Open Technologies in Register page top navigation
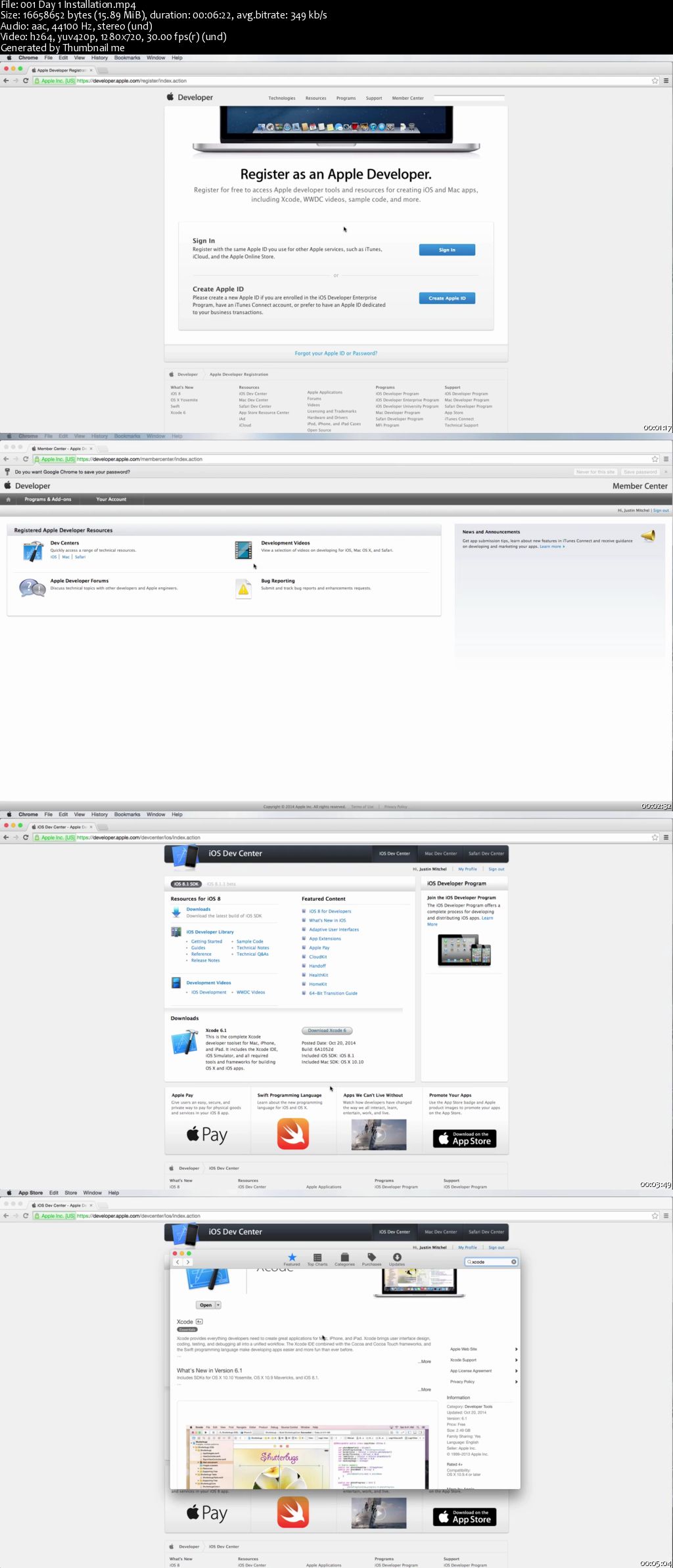Image resolution: width=673 pixels, height=1568 pixels. (282, 98)
